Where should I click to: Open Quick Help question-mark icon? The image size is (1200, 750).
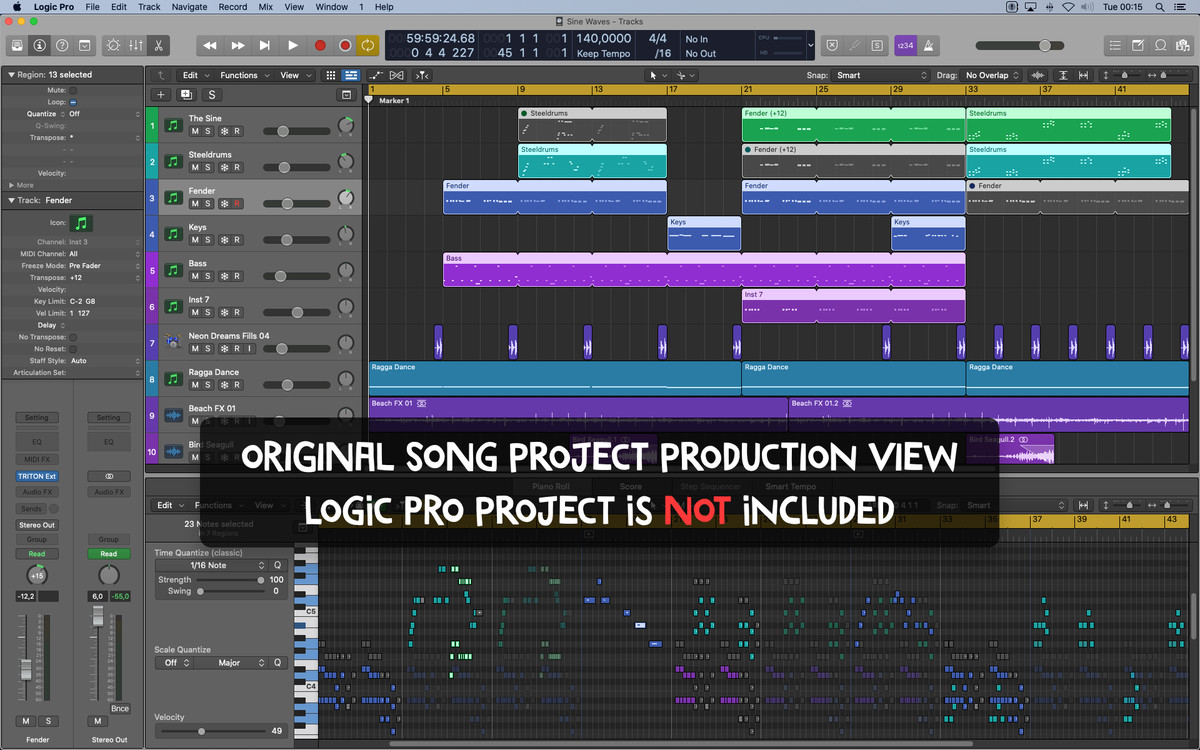(62, 45)
